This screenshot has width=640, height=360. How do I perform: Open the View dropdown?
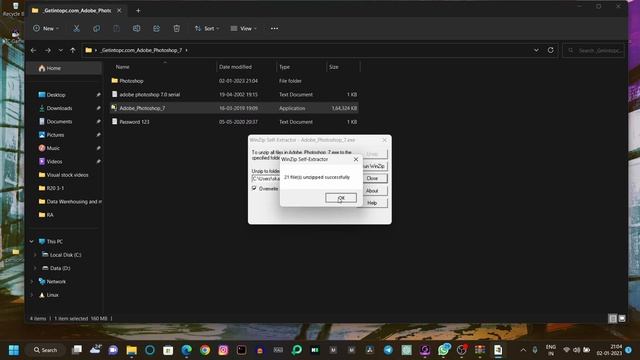click(244, 29)
